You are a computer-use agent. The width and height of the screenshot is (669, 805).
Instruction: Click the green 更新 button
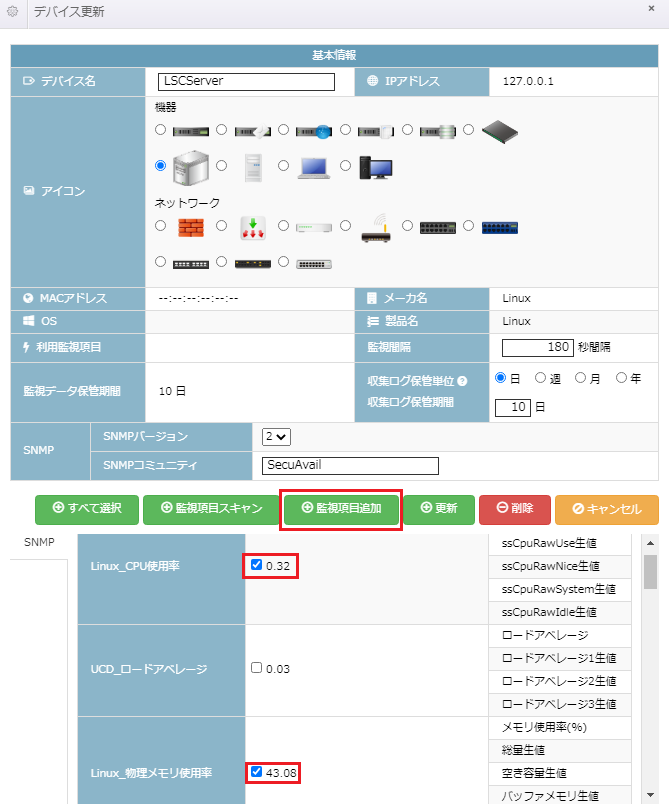click(439, 509)
